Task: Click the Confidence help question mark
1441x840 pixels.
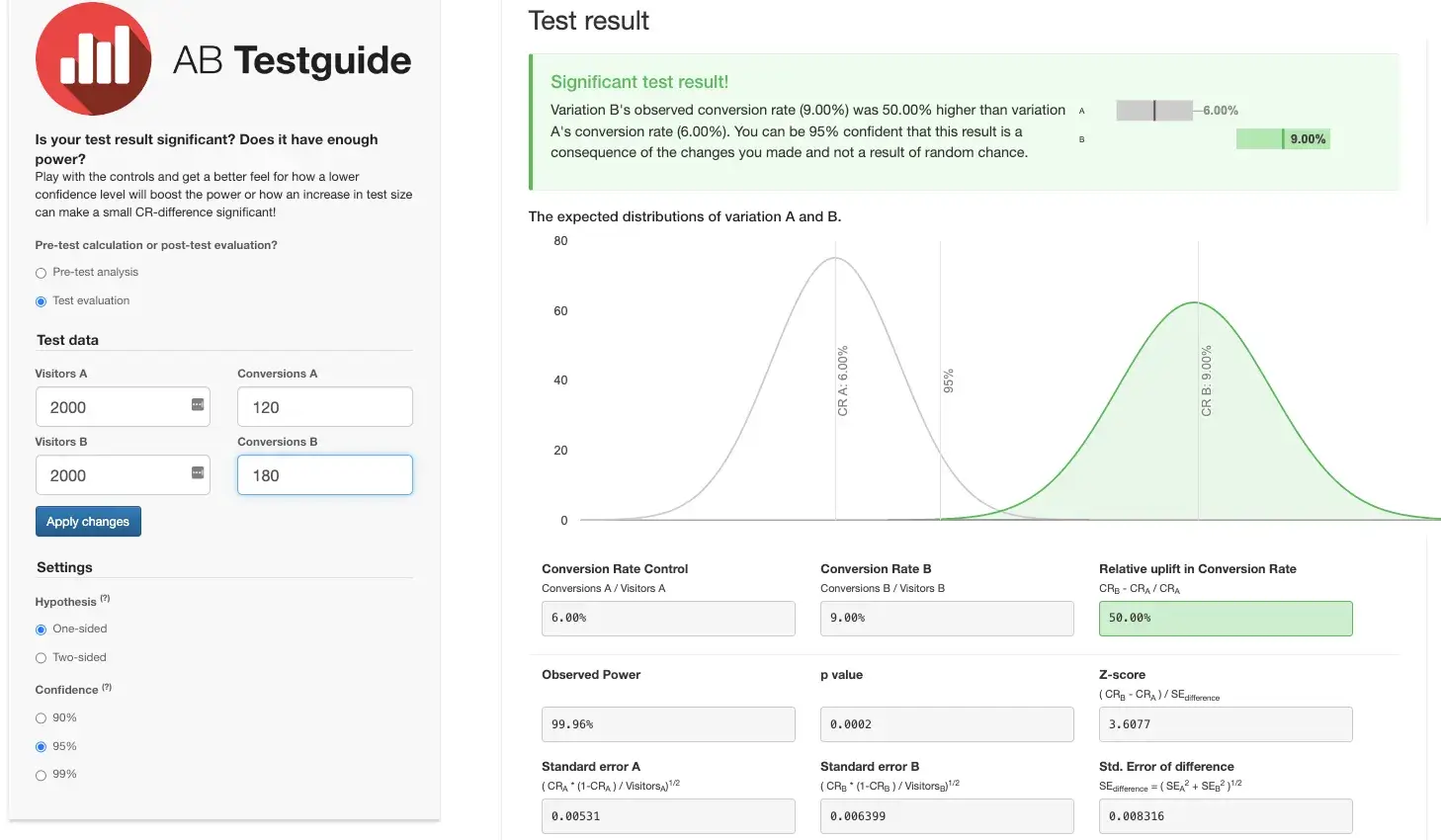Action: coord(107,687)
